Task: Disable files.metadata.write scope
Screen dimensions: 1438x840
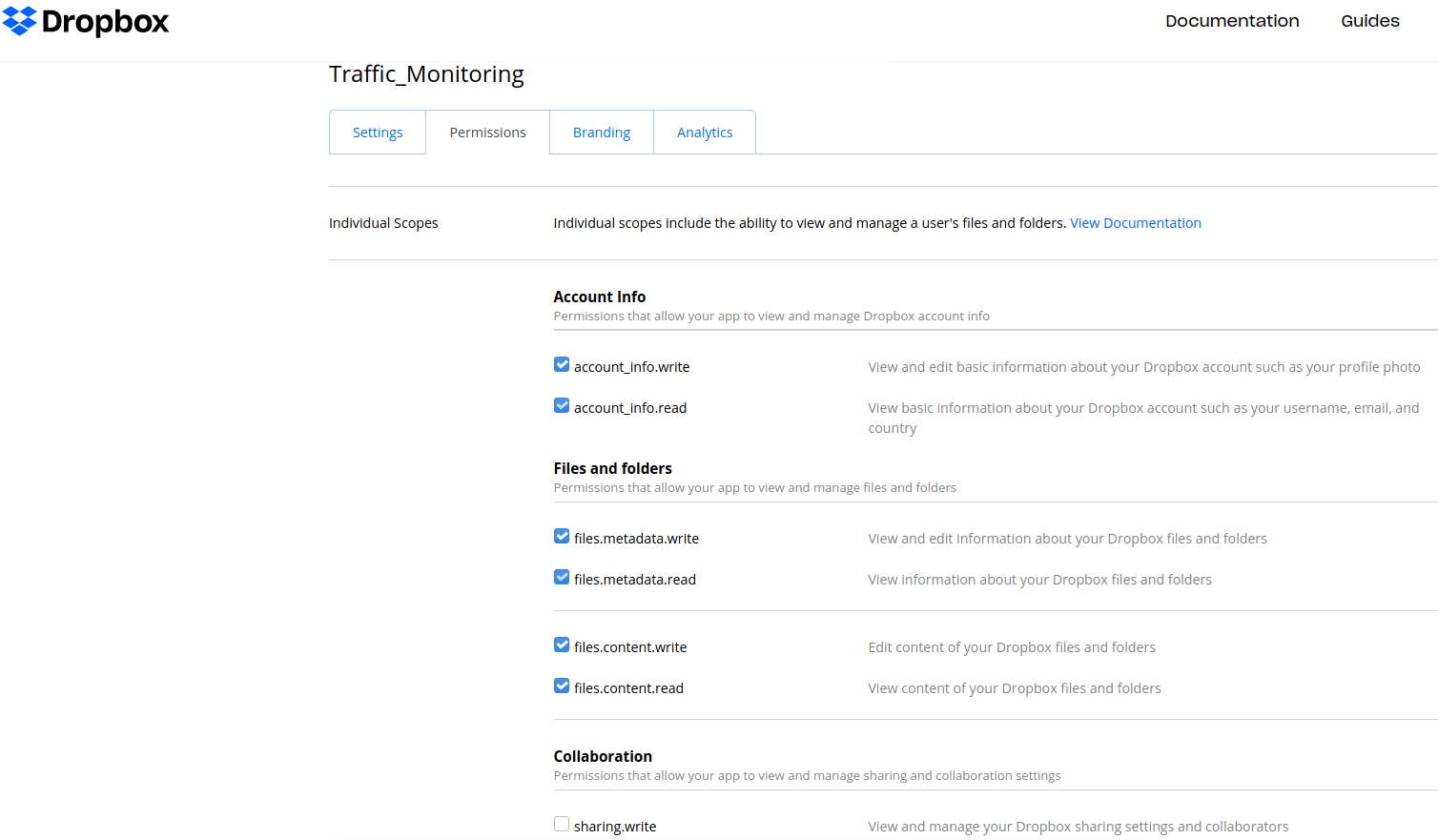Action: click(562, 537)
